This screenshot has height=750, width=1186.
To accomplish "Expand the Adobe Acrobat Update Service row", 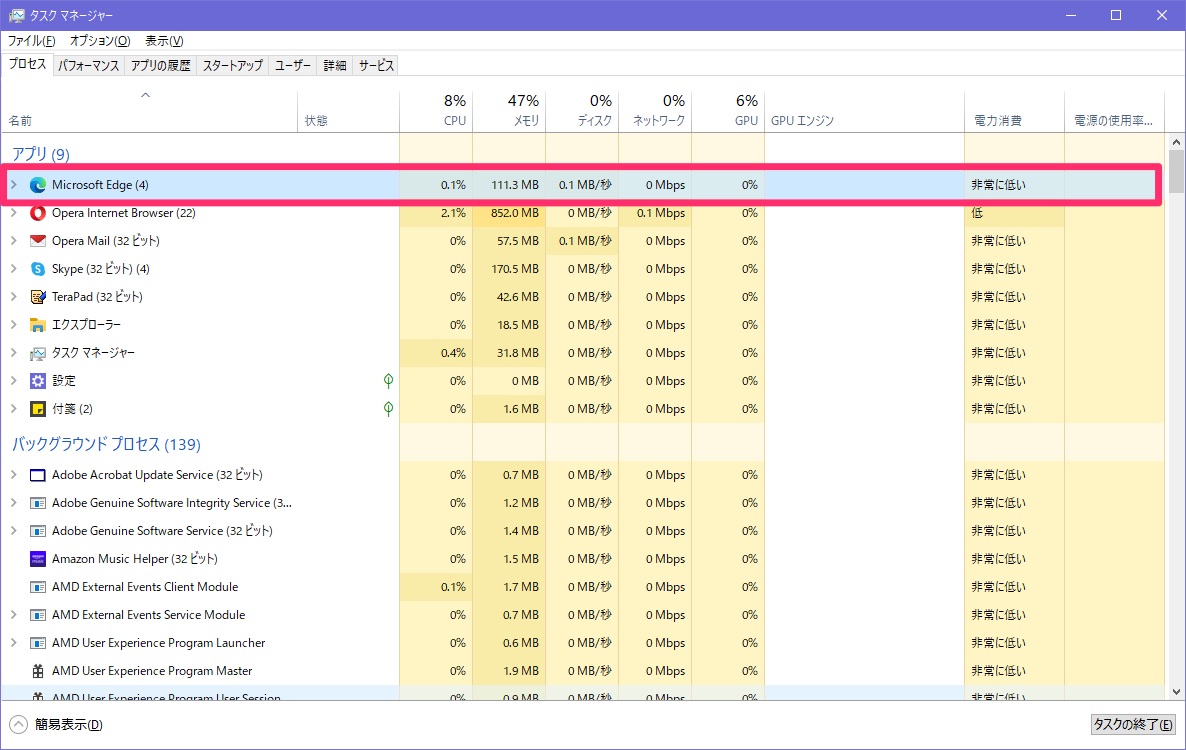I will click(14, 475).
